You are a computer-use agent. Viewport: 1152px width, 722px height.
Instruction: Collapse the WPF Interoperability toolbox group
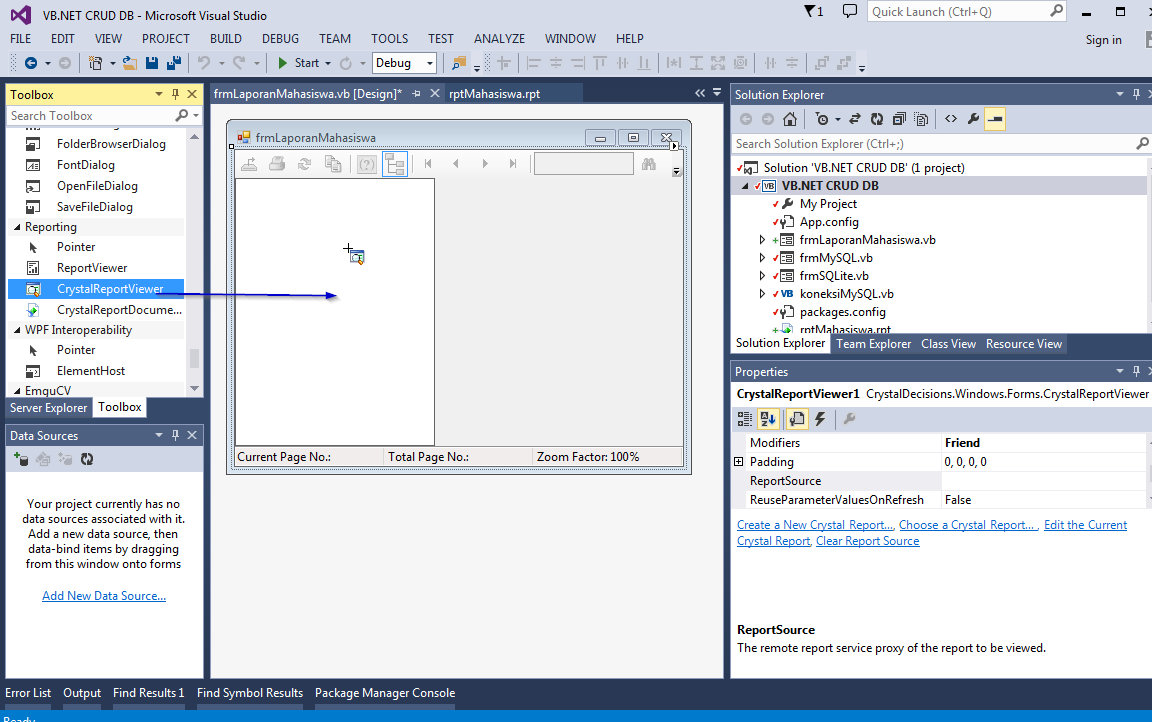tap(17, 331)
